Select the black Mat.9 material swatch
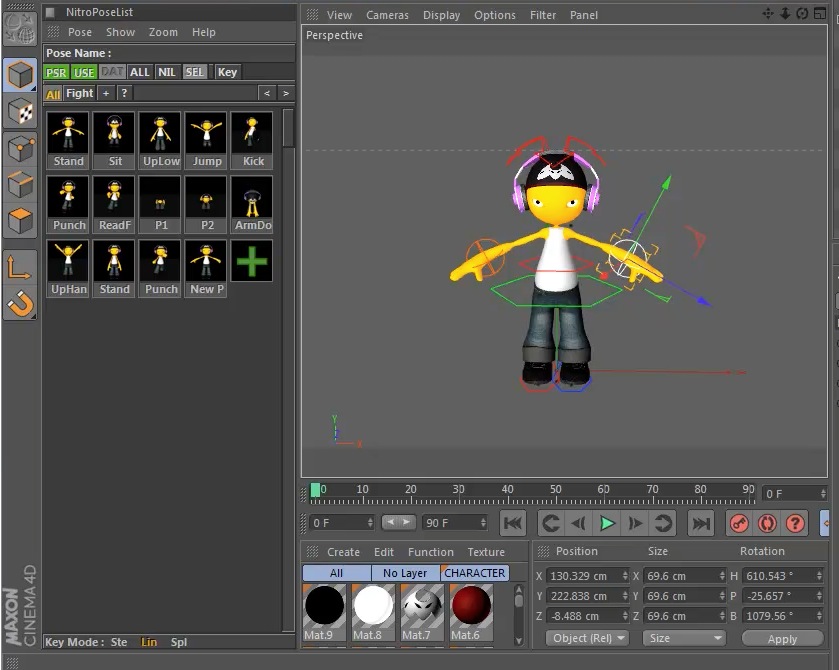Screen dimensions: 839x670 click(x=323, y=605)
